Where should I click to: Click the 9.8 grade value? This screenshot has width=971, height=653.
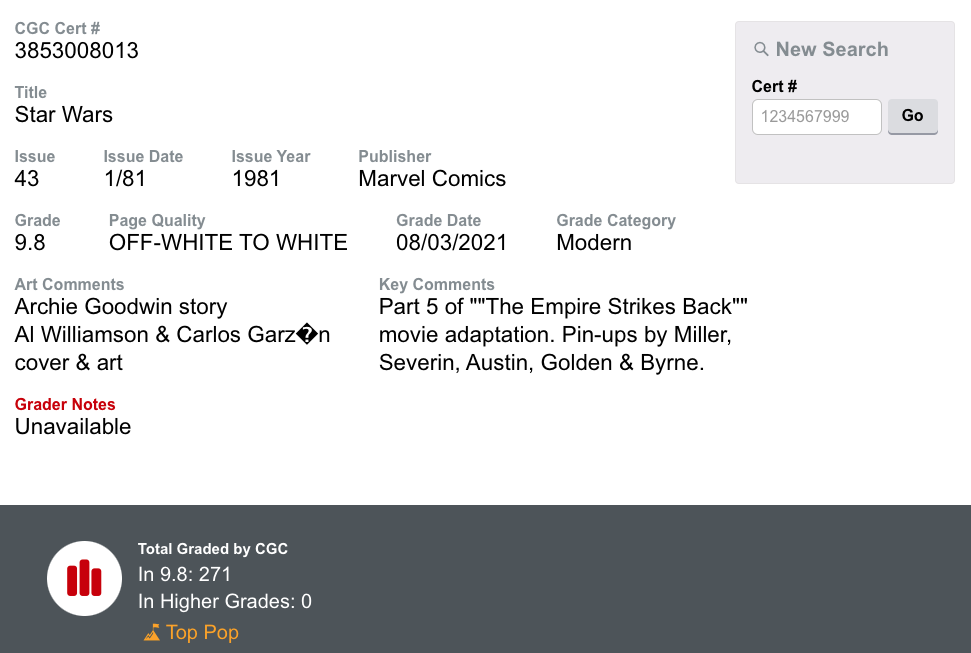(30, 243)
